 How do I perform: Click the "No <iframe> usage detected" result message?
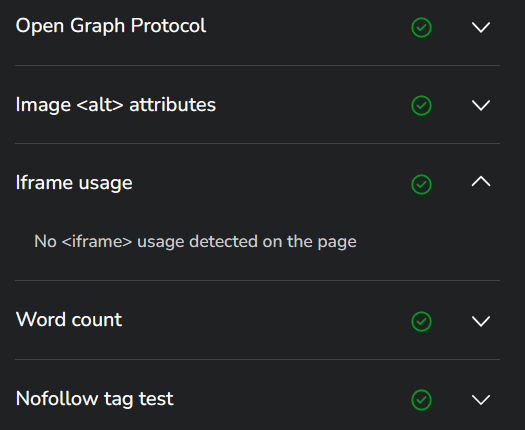click(195, 241)
